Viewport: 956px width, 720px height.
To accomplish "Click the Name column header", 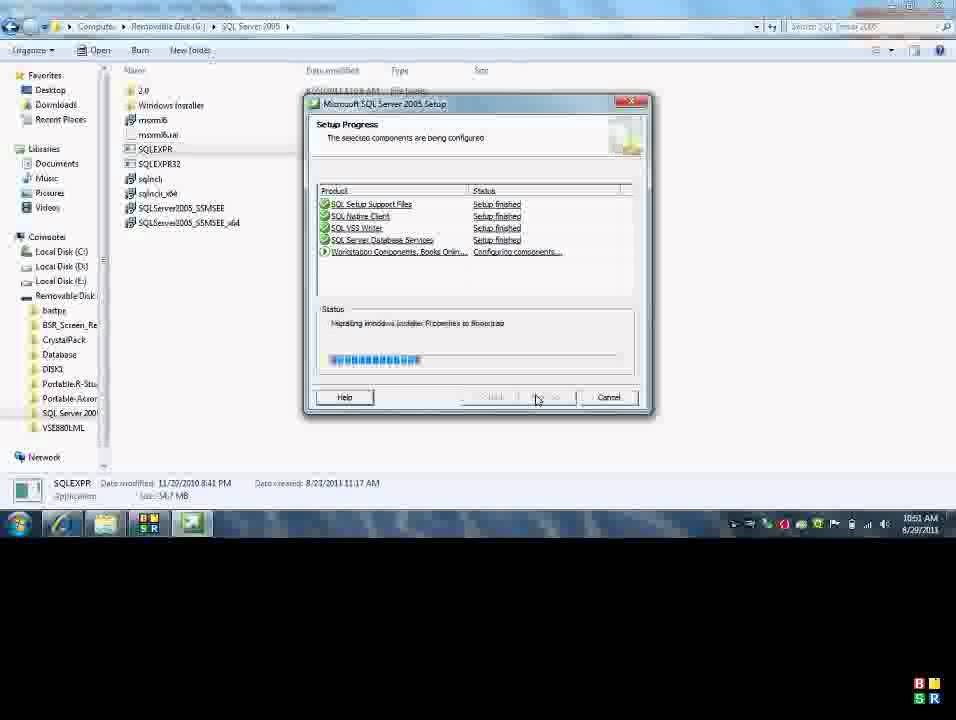I will (134, 70).
